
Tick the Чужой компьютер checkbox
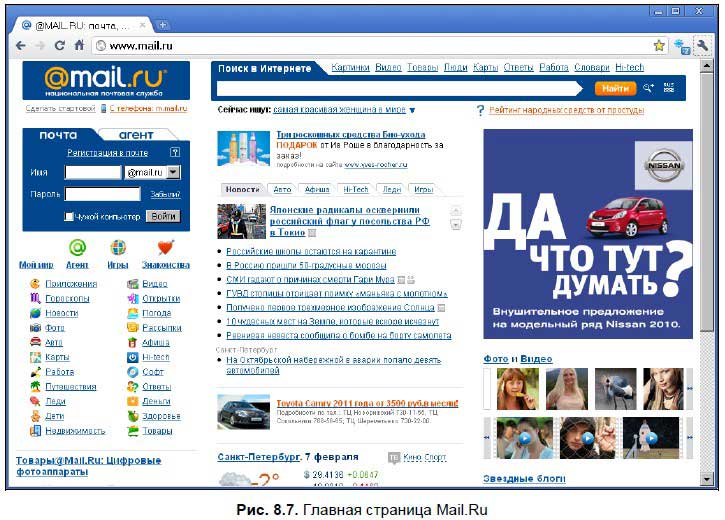[69, 216]
